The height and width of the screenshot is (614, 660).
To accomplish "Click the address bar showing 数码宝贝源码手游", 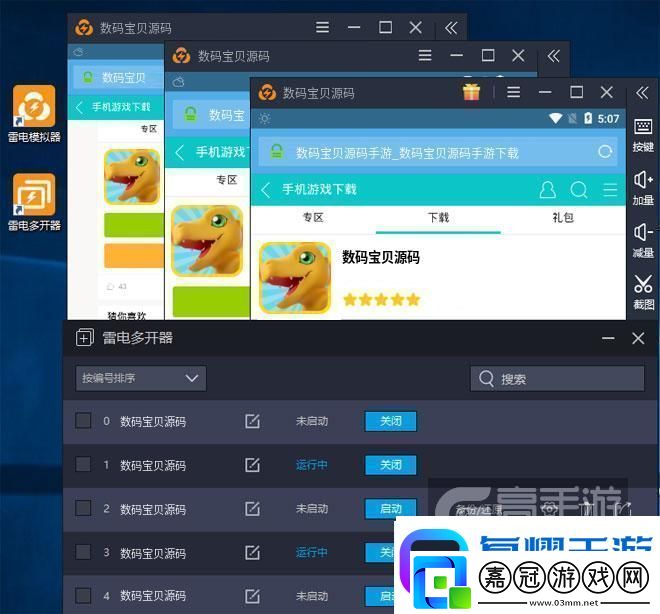I will [438, 152].
